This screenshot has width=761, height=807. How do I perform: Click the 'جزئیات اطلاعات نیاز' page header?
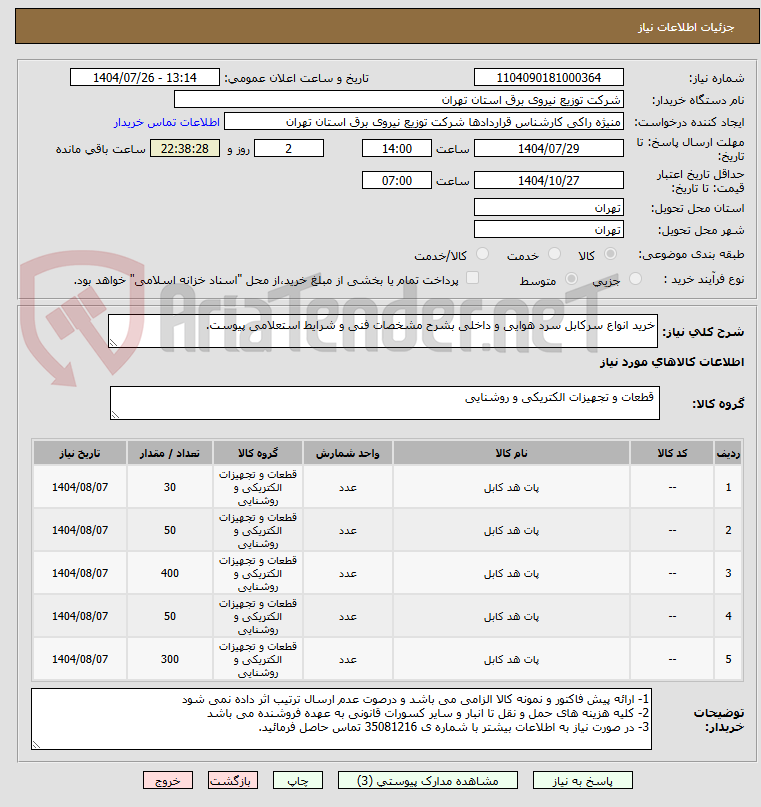point(686,27)
